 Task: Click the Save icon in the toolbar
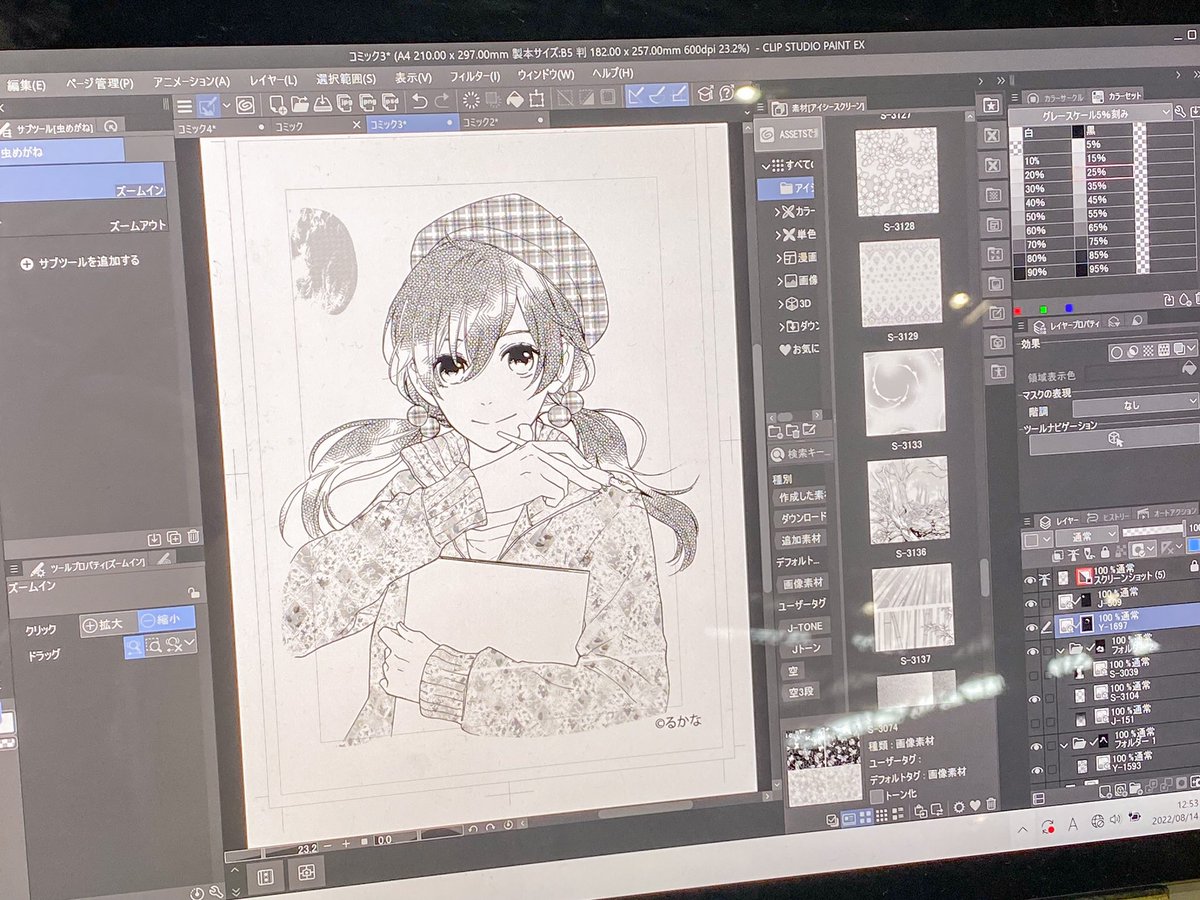323,102
